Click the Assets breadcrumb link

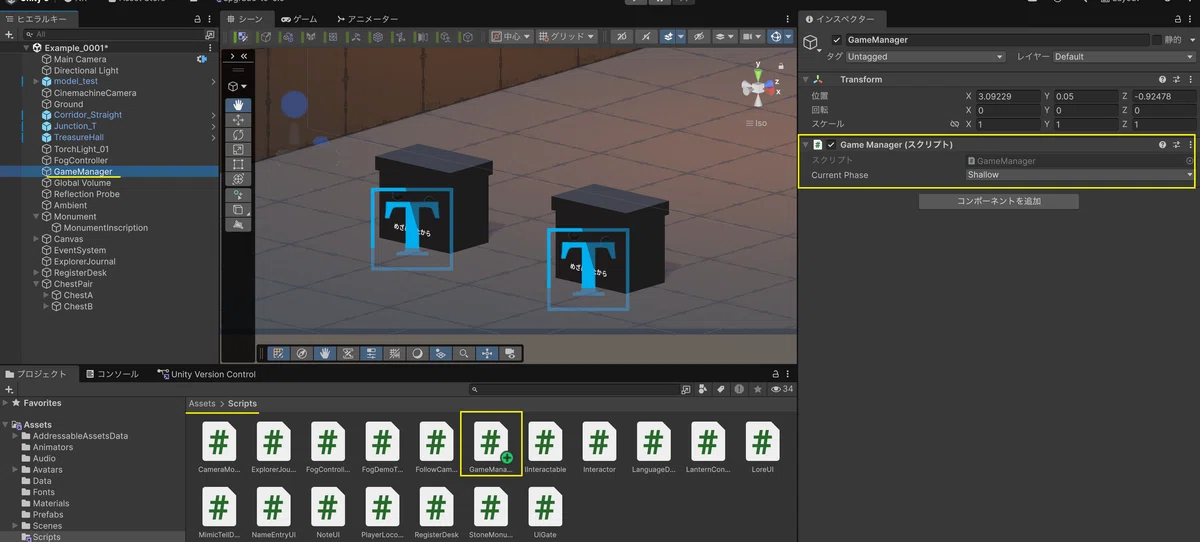201,404
